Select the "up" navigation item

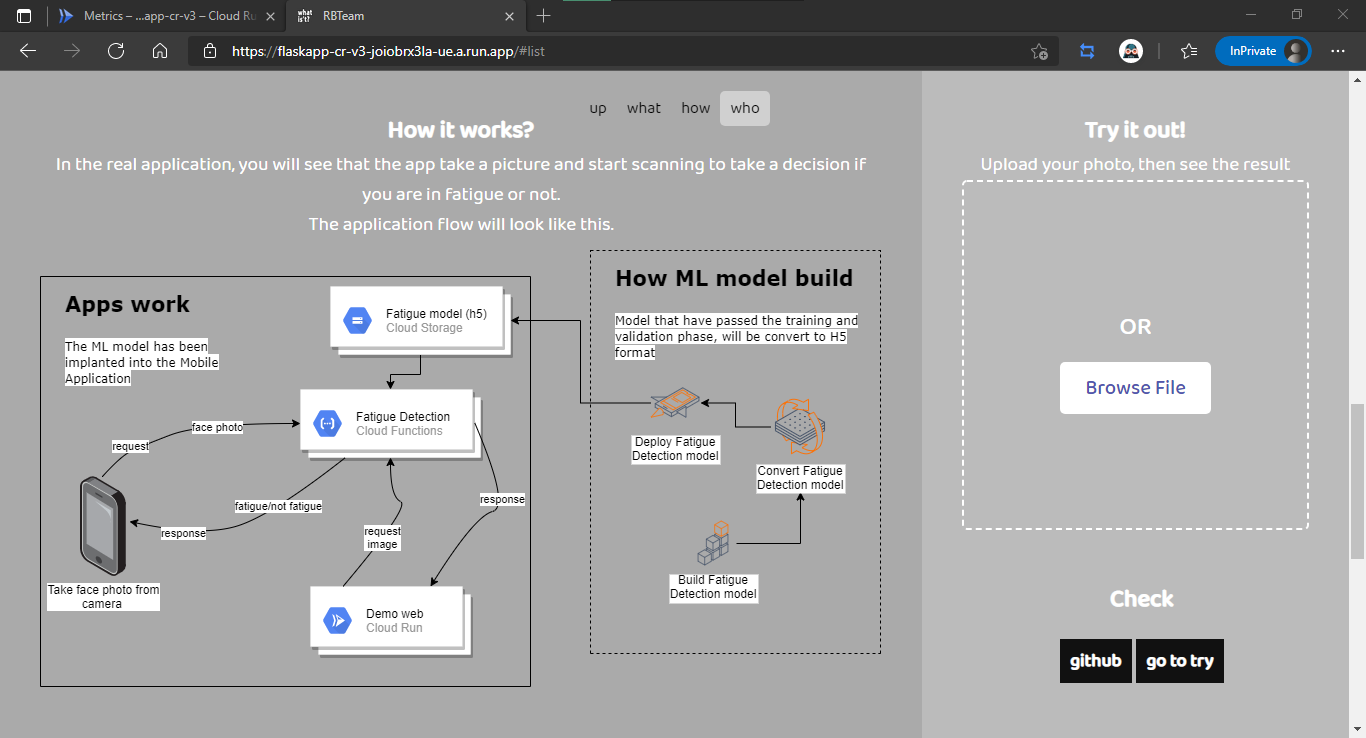tap(598, 108)
